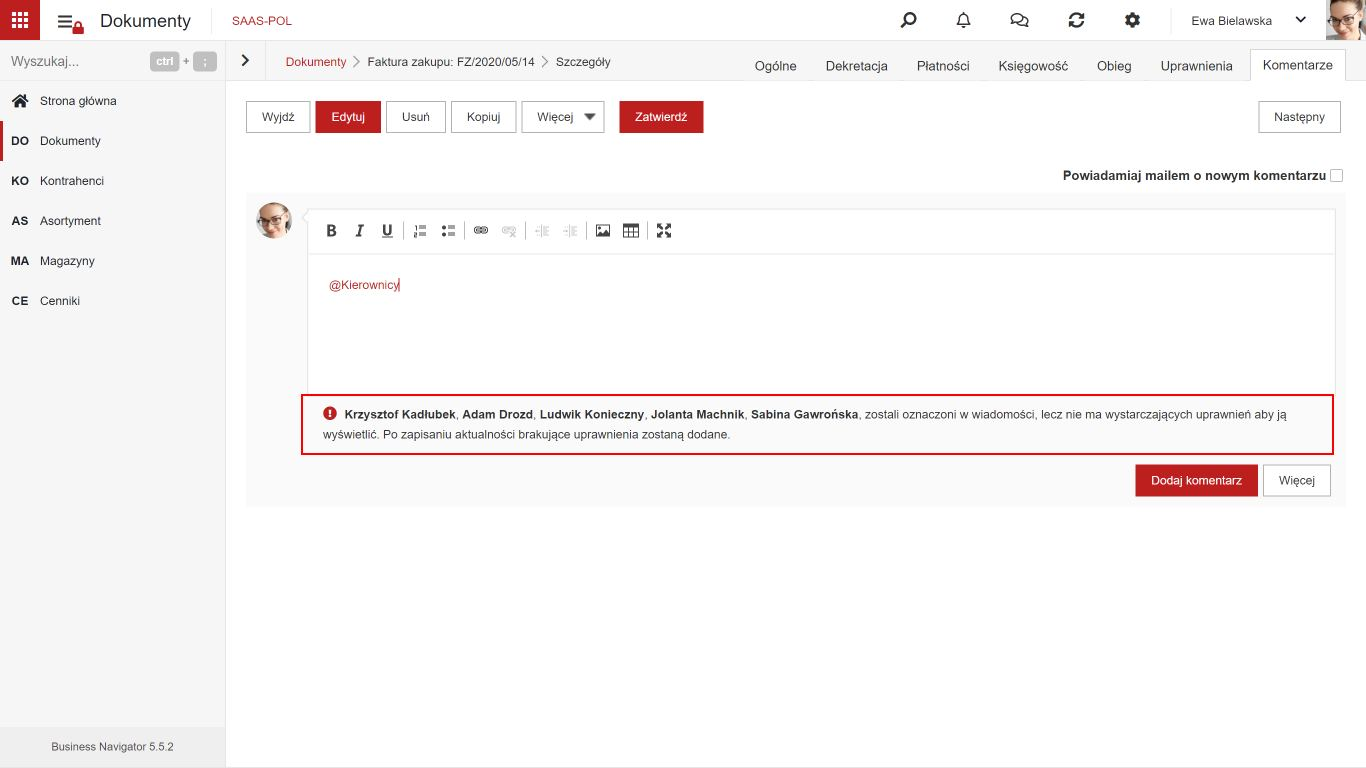Screen dimensions: 1366x768
Task: Insert a table into the comment
Action: (631, 231)
